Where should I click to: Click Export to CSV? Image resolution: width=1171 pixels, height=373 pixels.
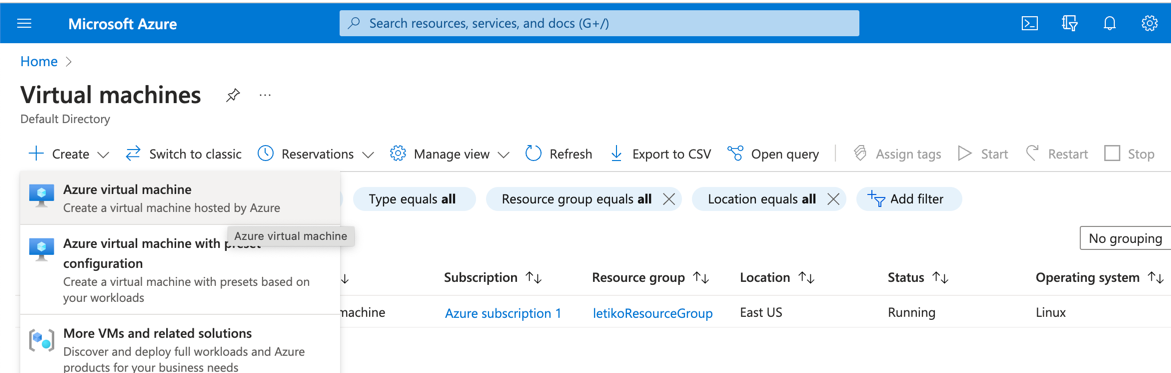660,154
